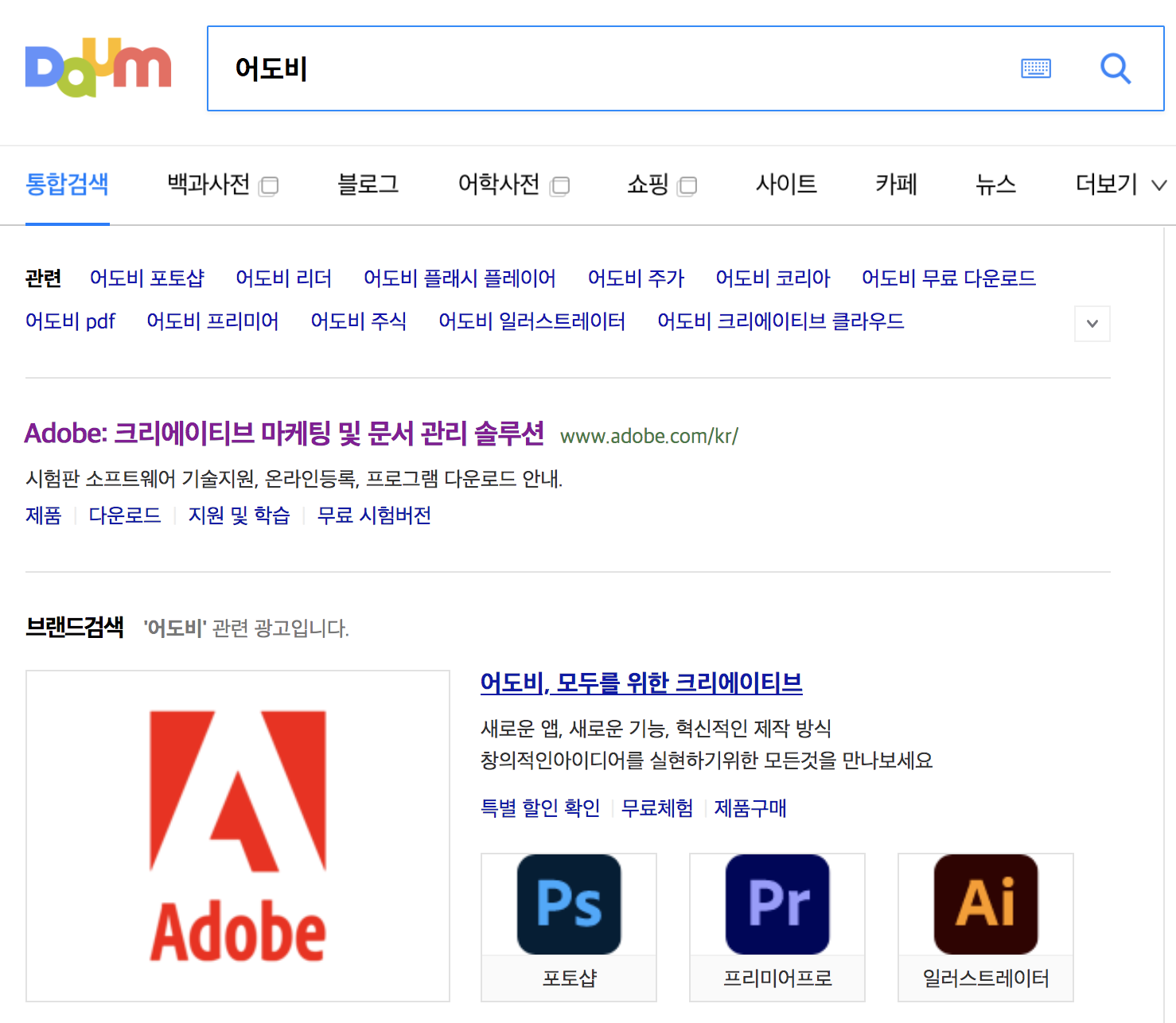This screenshot has height=1023, width=1176.
Task: Click related search 어도비 일러스트레이터
Action: click(532, 321)
